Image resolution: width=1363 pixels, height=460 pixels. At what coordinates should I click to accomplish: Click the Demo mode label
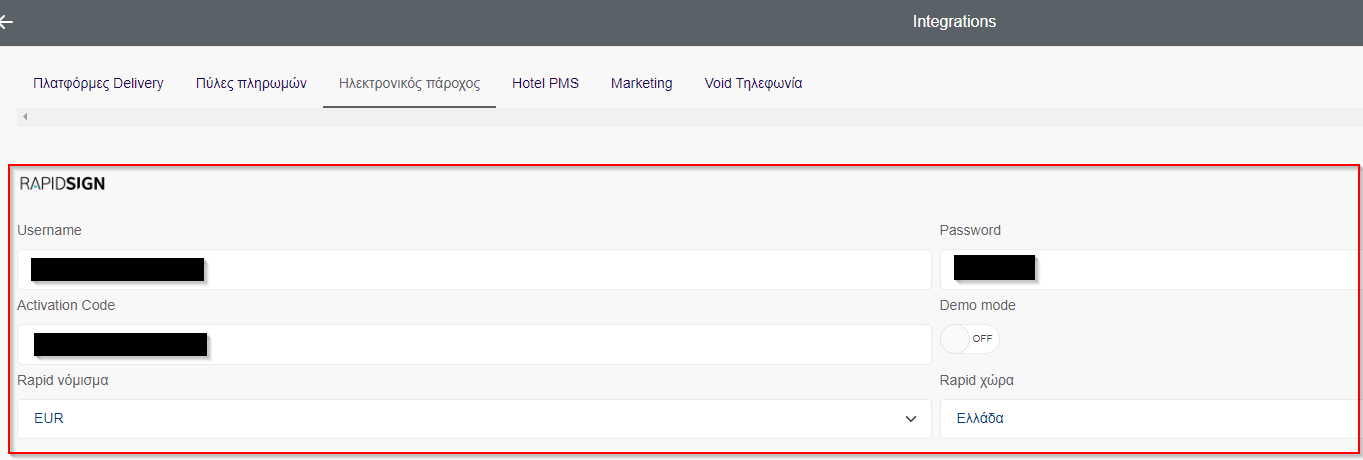click(977, 305)
